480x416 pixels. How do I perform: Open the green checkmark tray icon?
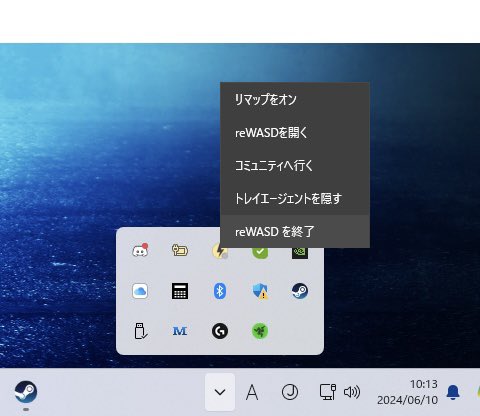point(260,252)
